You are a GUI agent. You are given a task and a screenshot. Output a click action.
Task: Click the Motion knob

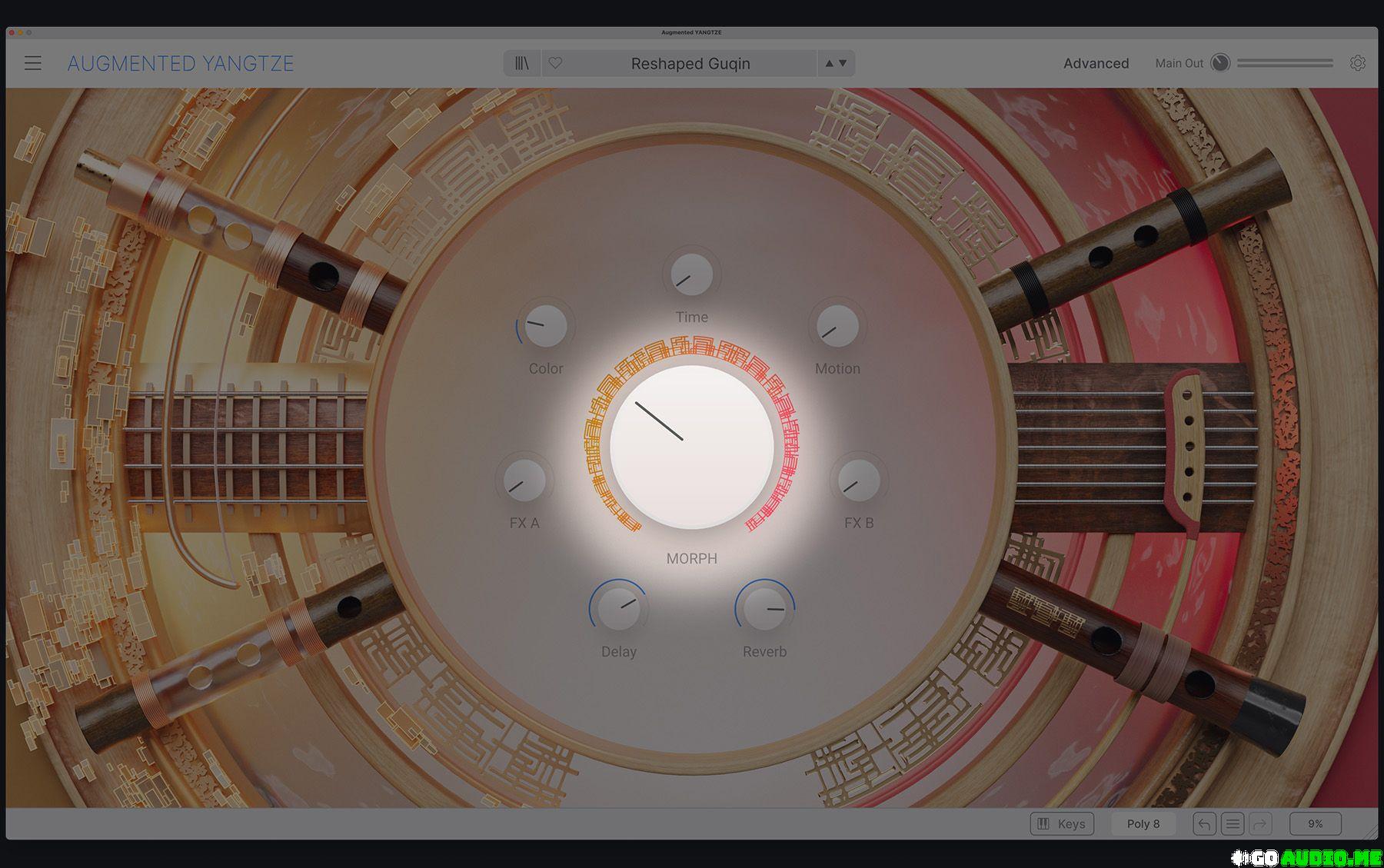837,326
